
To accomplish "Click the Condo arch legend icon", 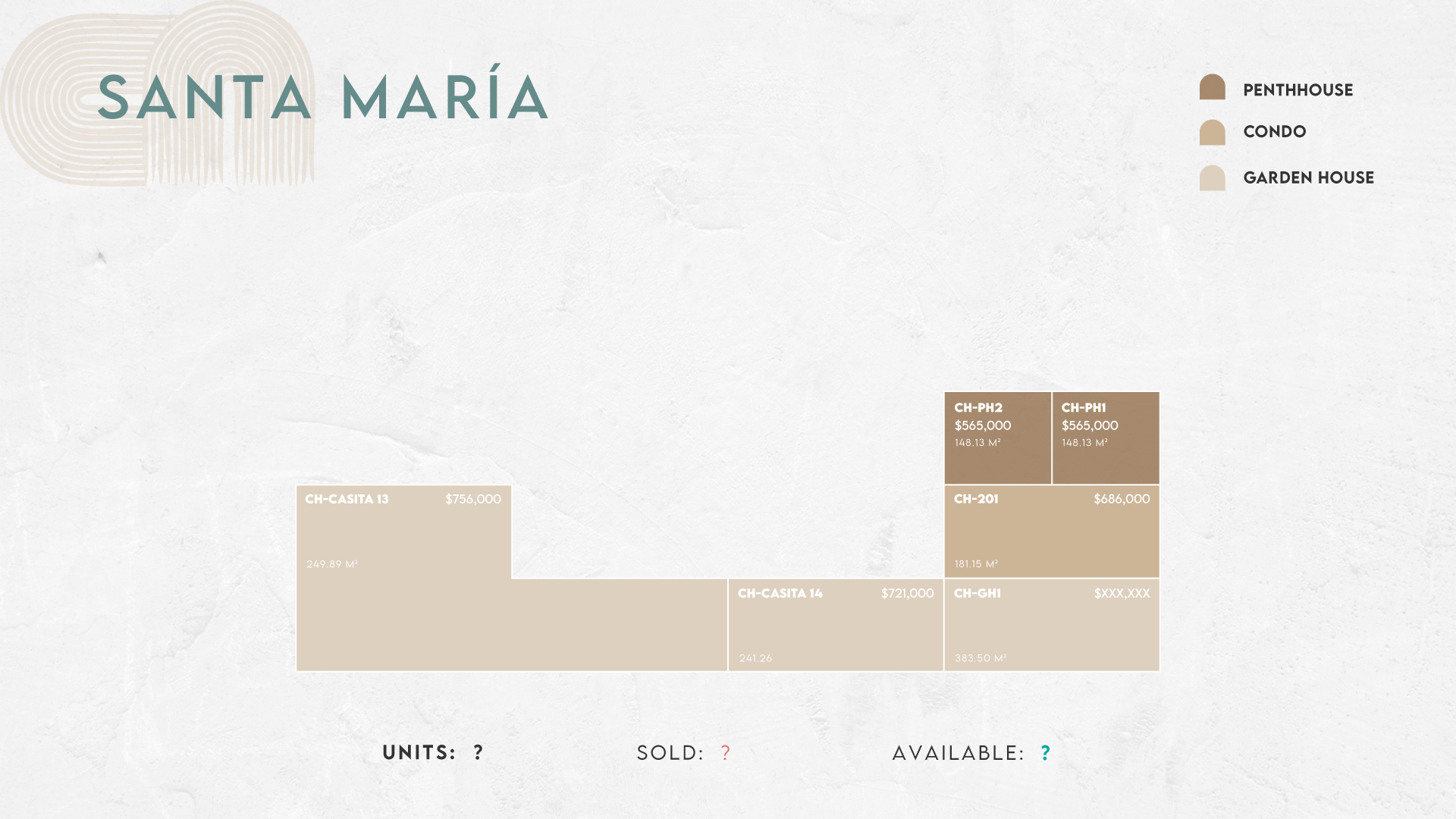I will [1212, 132].
